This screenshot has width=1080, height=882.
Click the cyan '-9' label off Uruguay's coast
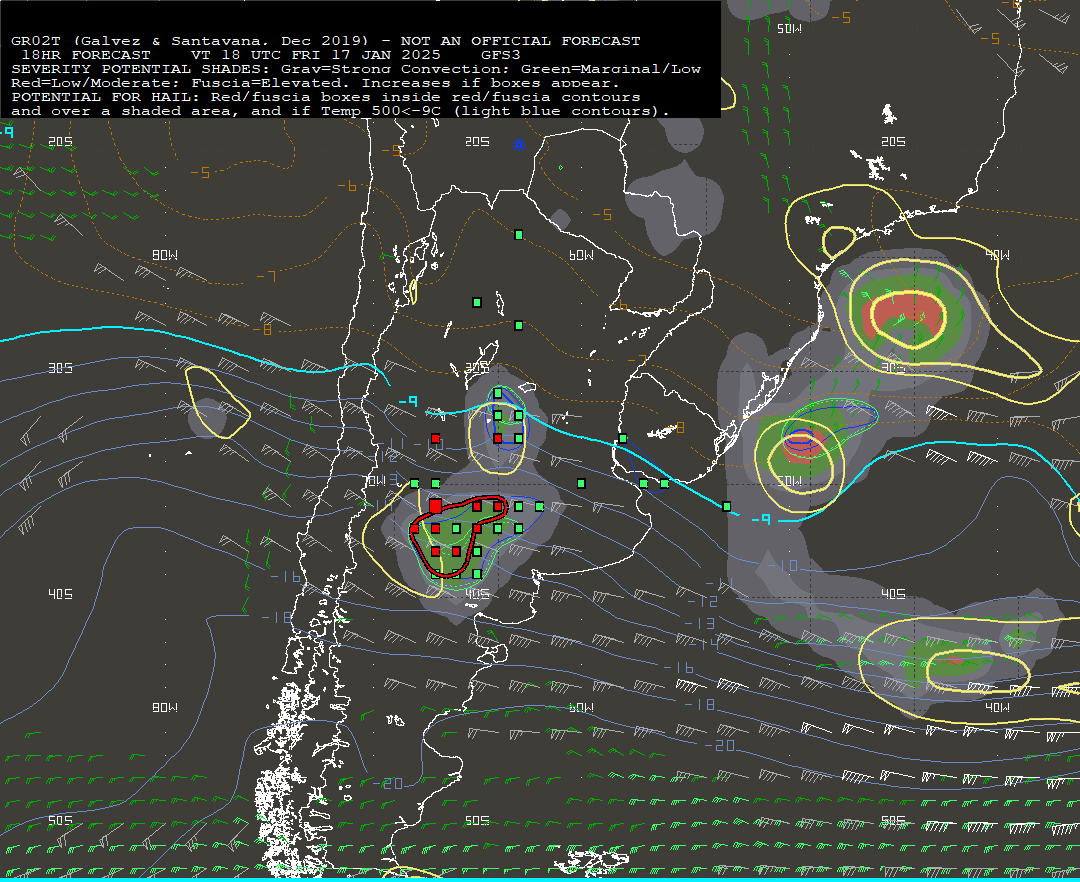[x=760, y=519]
